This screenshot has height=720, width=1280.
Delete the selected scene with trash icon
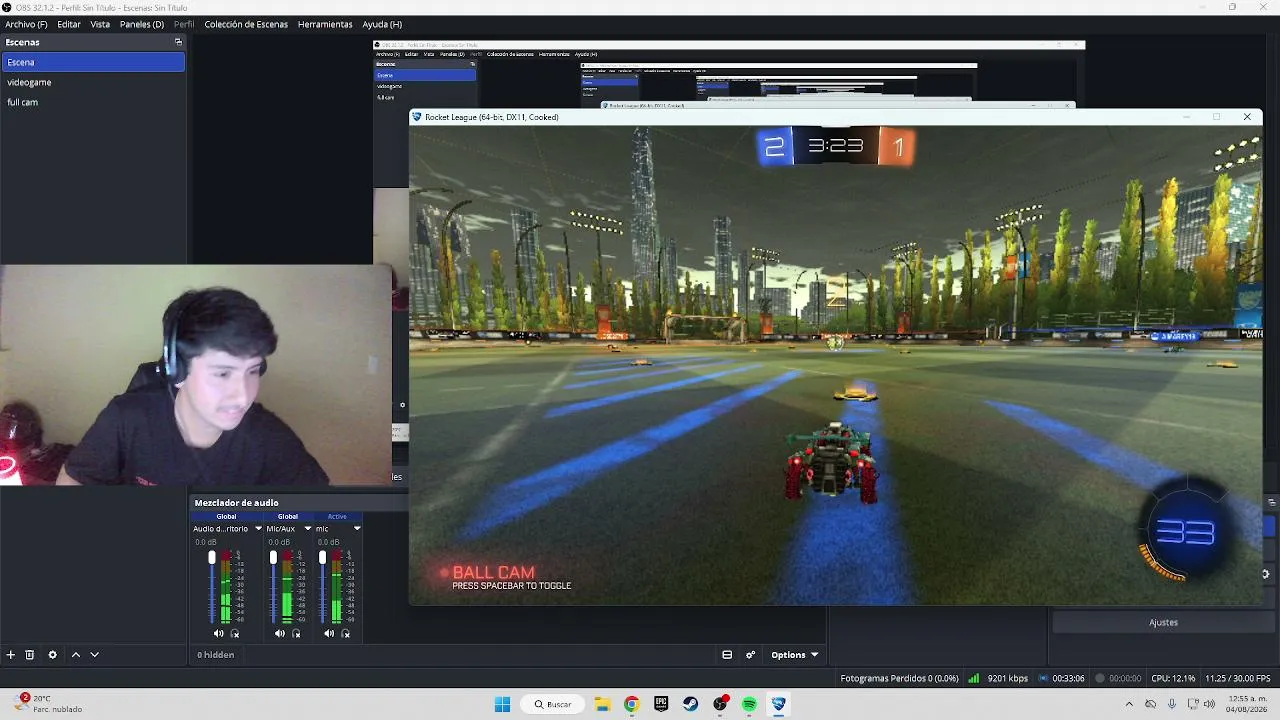30,654
